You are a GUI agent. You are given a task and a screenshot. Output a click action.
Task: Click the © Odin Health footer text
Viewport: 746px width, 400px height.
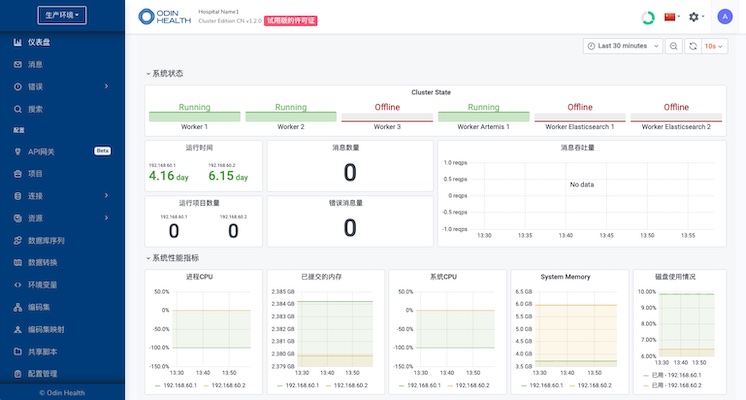pos(62,393)
